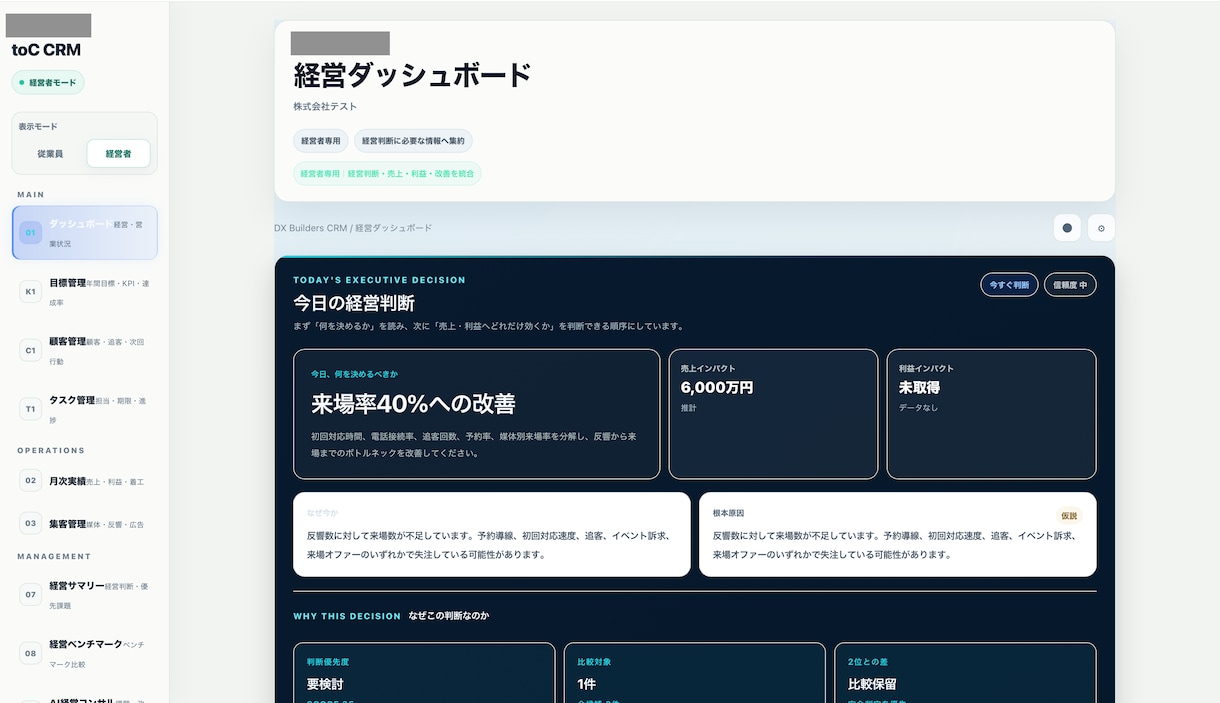Screen dimensions: 1220x703
Task: Open the 根本原因 white card
Action: click(x=897, y=534)
